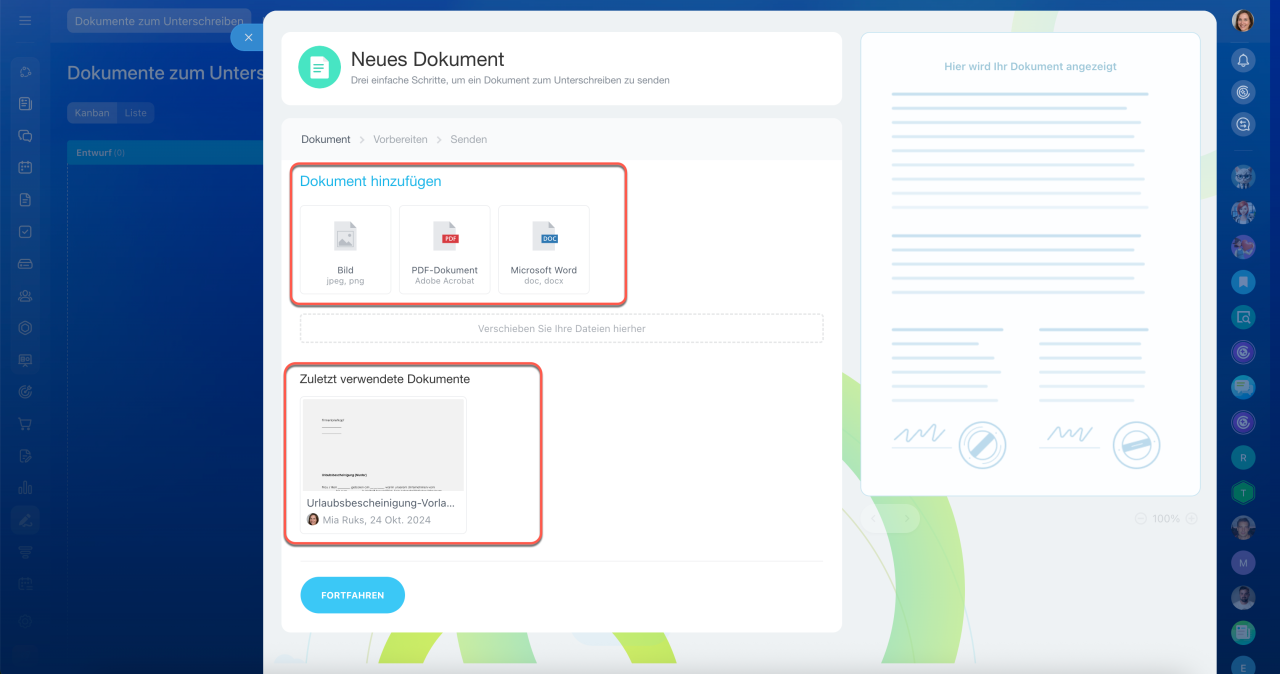Open the tasks checkmark icon in left sidebar
The image size is (1280, 674).
pyautogui.click(x=25, y=231)
